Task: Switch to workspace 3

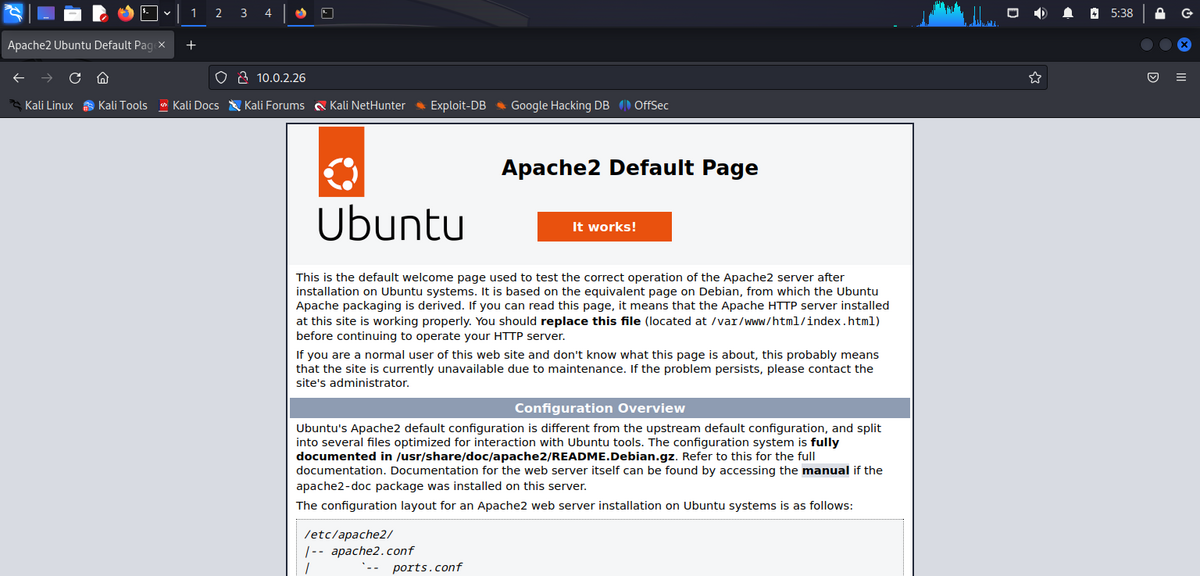Action: coord(243,13)
